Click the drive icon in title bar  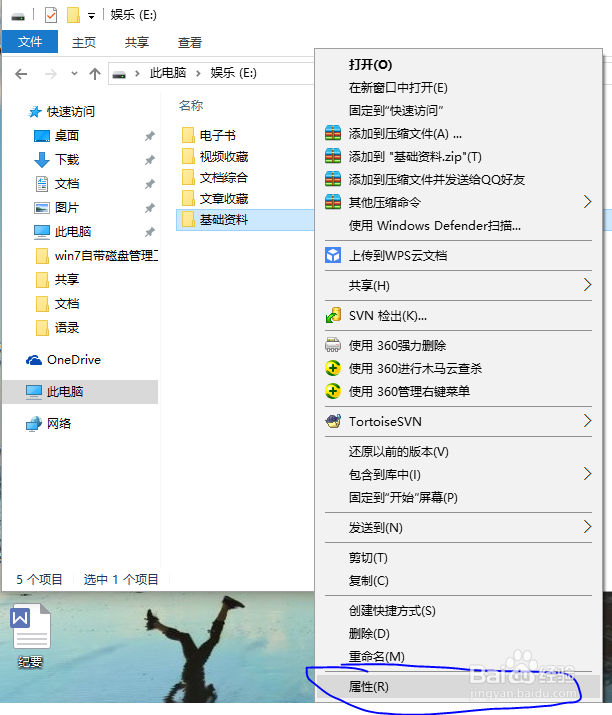[x=18, y=17]
